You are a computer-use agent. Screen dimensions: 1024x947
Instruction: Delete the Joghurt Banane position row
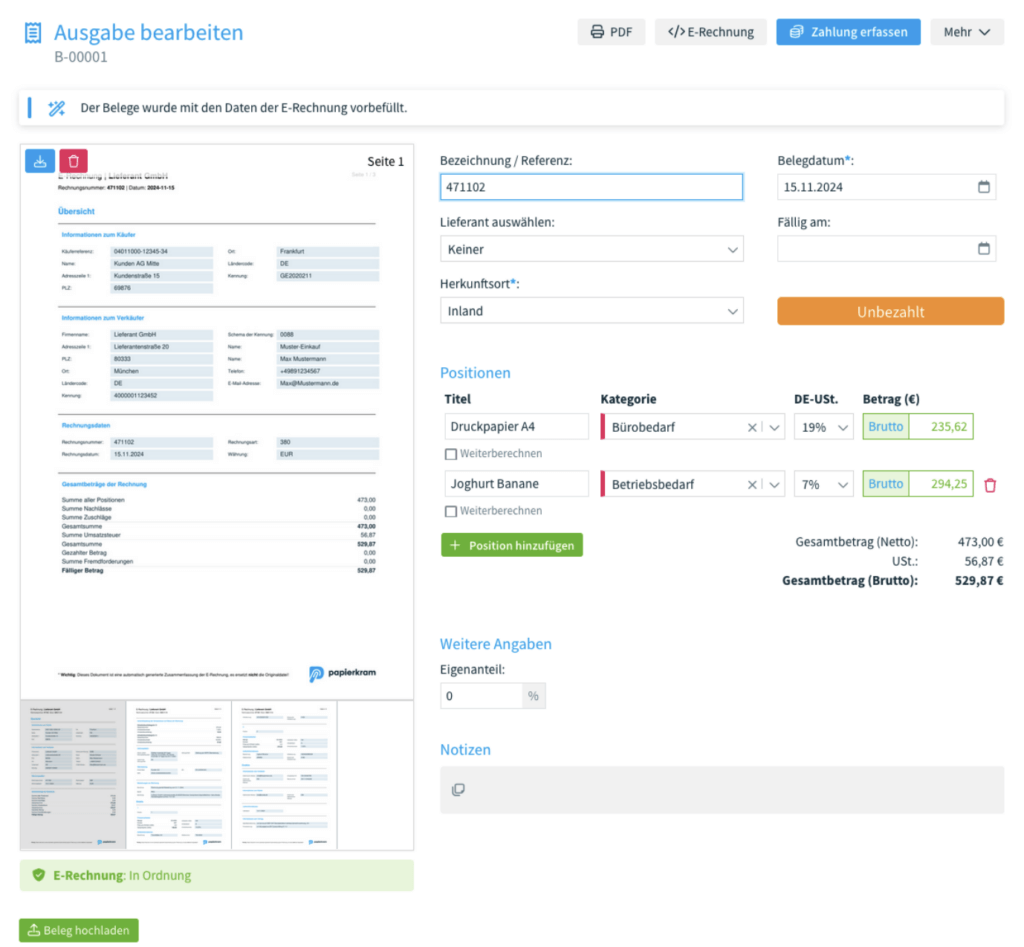pyautogui.click(x=990, y=485)
